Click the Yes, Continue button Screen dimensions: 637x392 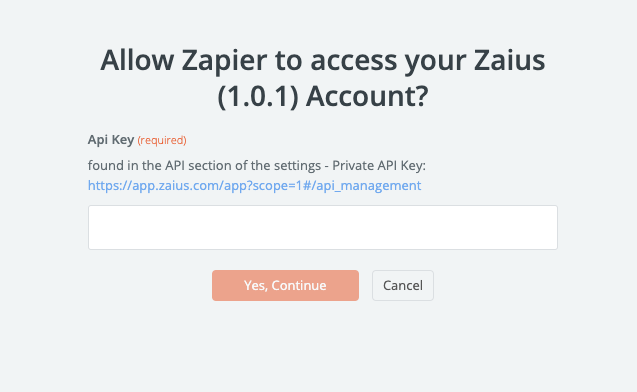coord(285,285)
